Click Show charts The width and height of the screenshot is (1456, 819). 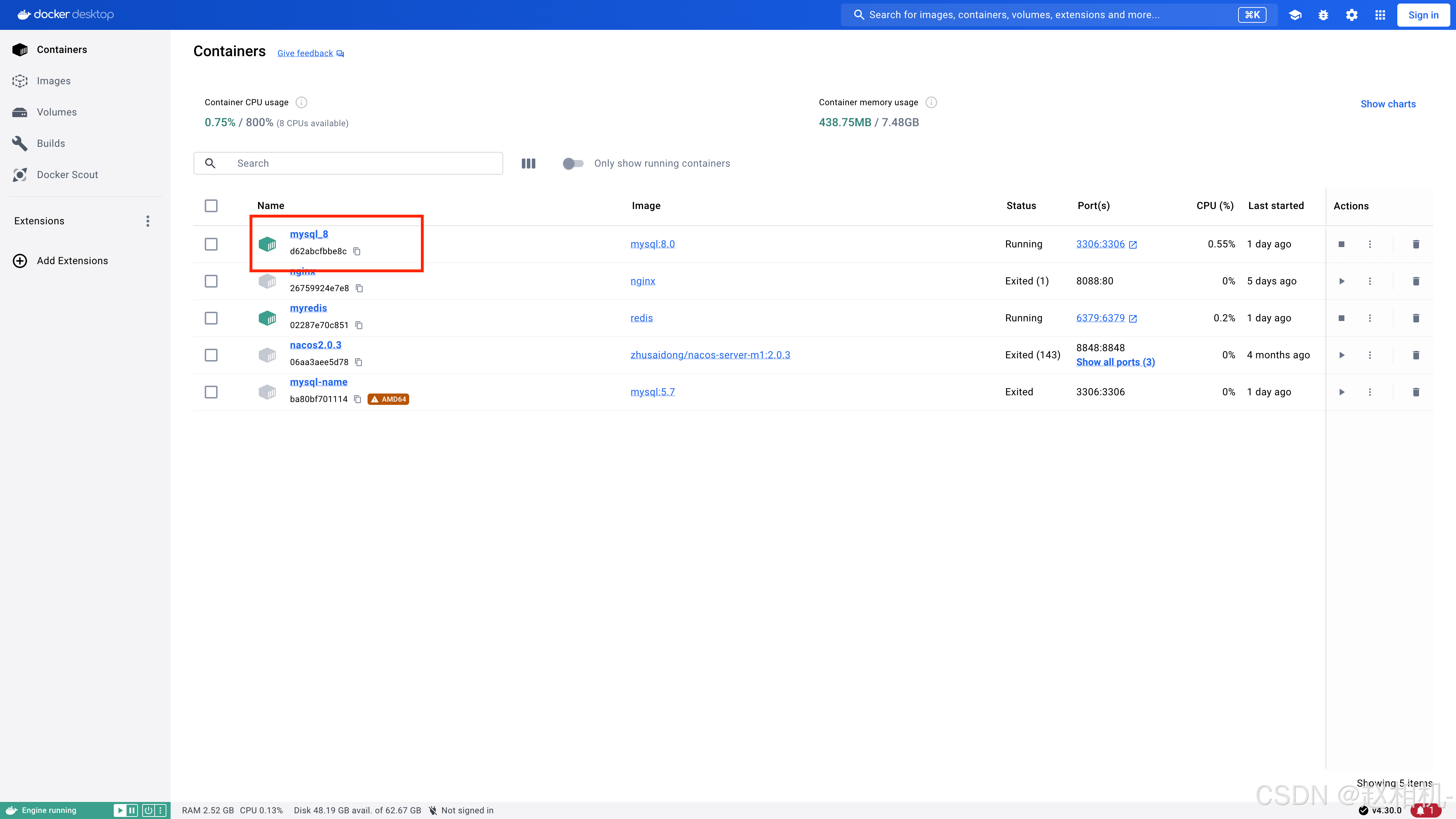click(x=1388, y=104)
